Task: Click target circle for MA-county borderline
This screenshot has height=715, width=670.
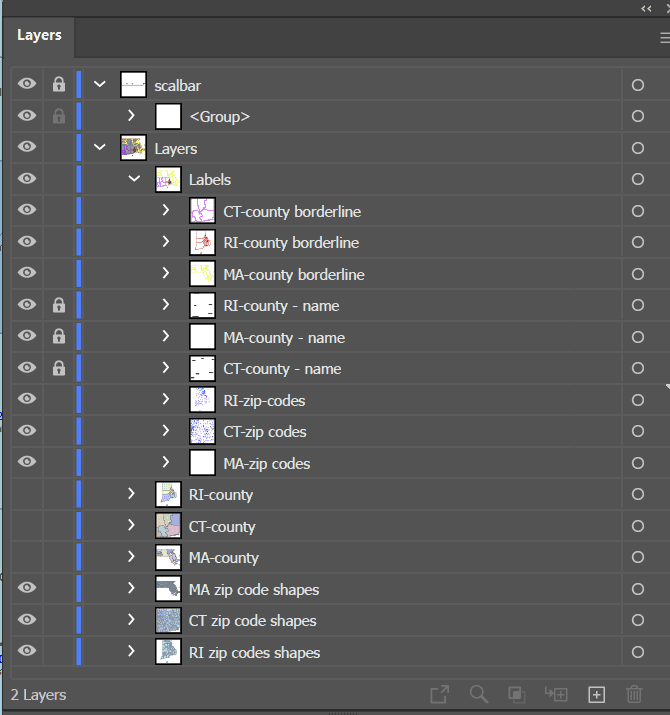Action: pyautogui.click(x=638, y=274)
